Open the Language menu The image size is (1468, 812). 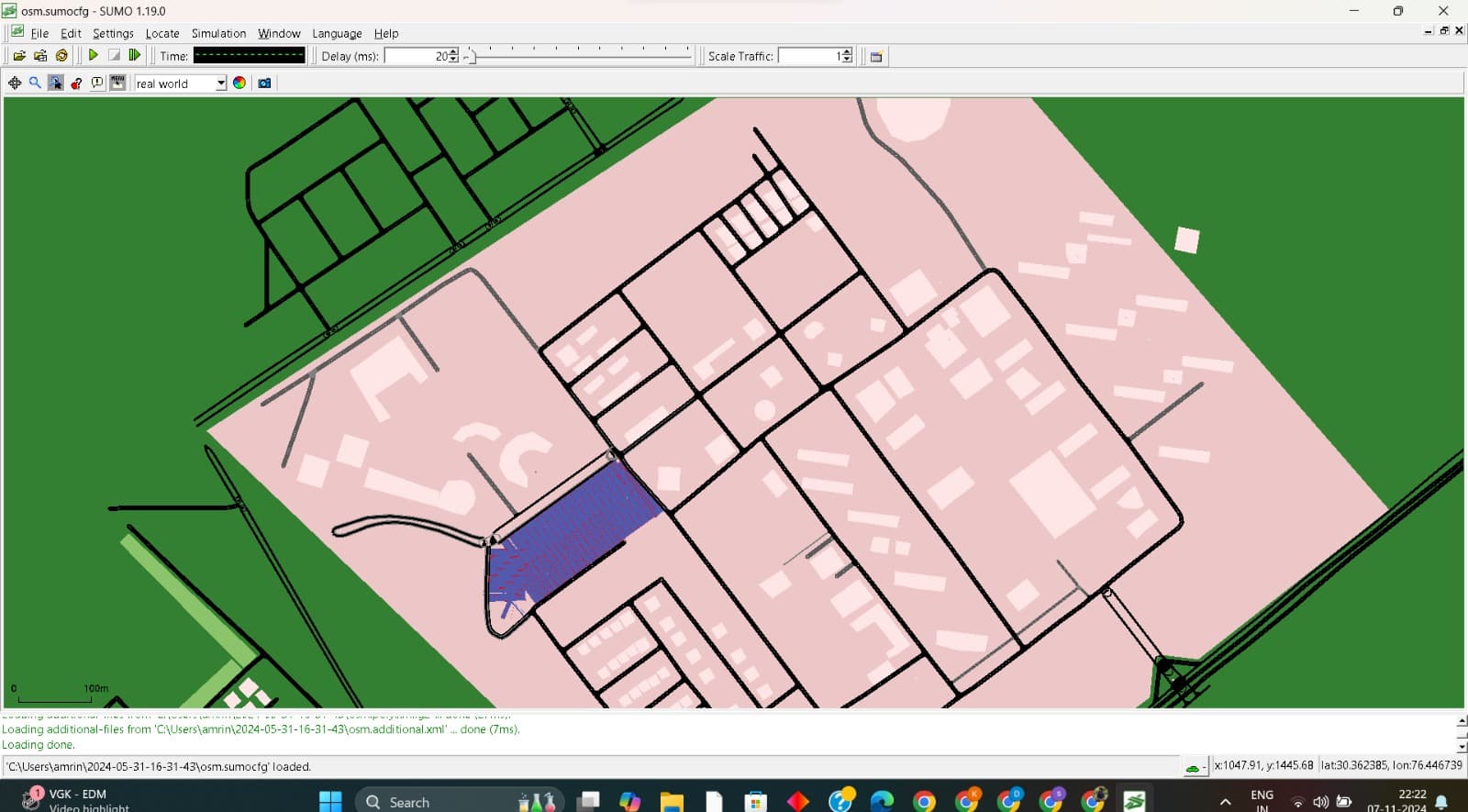point(337,33)
